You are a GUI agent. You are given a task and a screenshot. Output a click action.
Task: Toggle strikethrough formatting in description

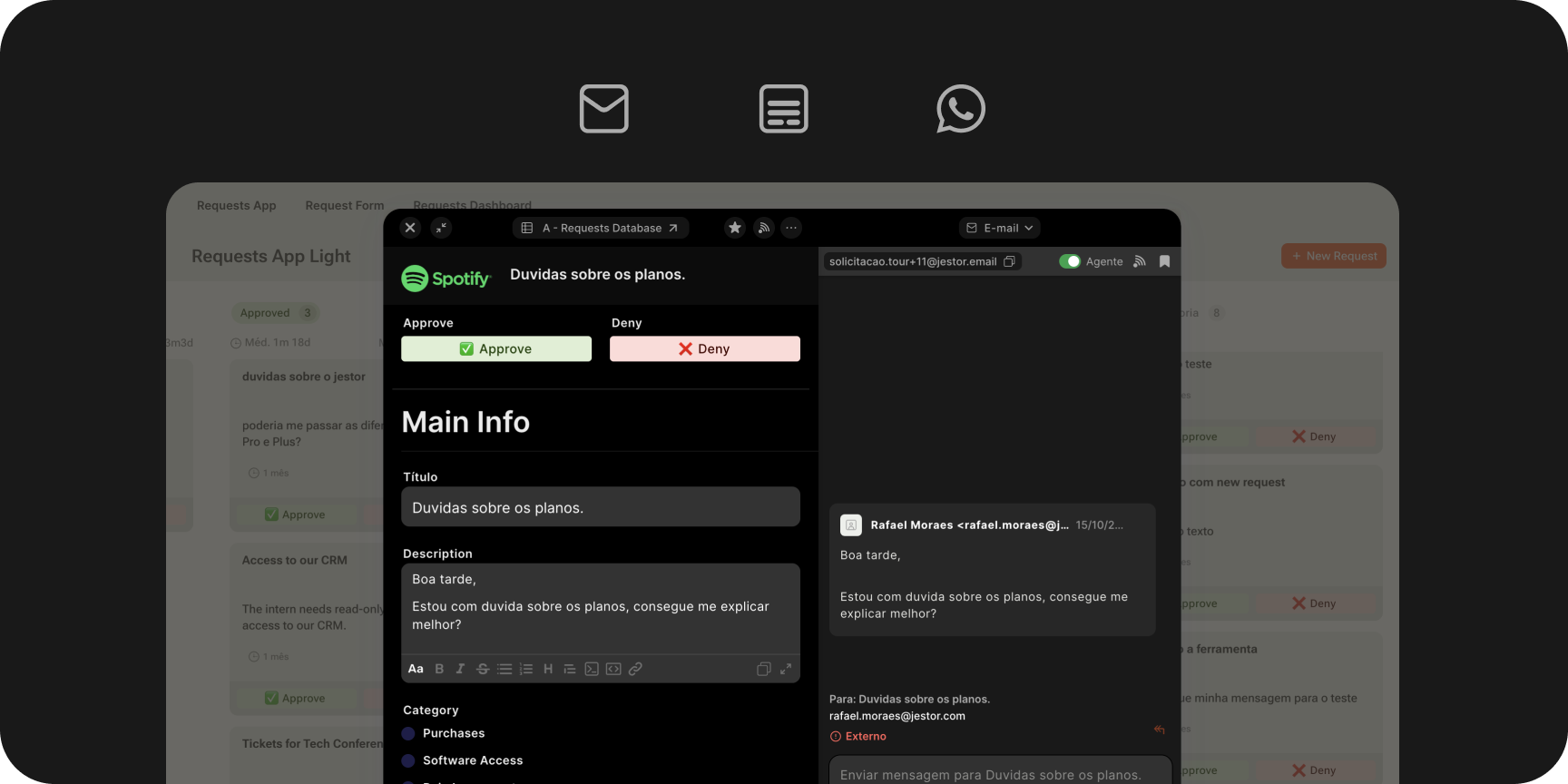tap(483, 669)
